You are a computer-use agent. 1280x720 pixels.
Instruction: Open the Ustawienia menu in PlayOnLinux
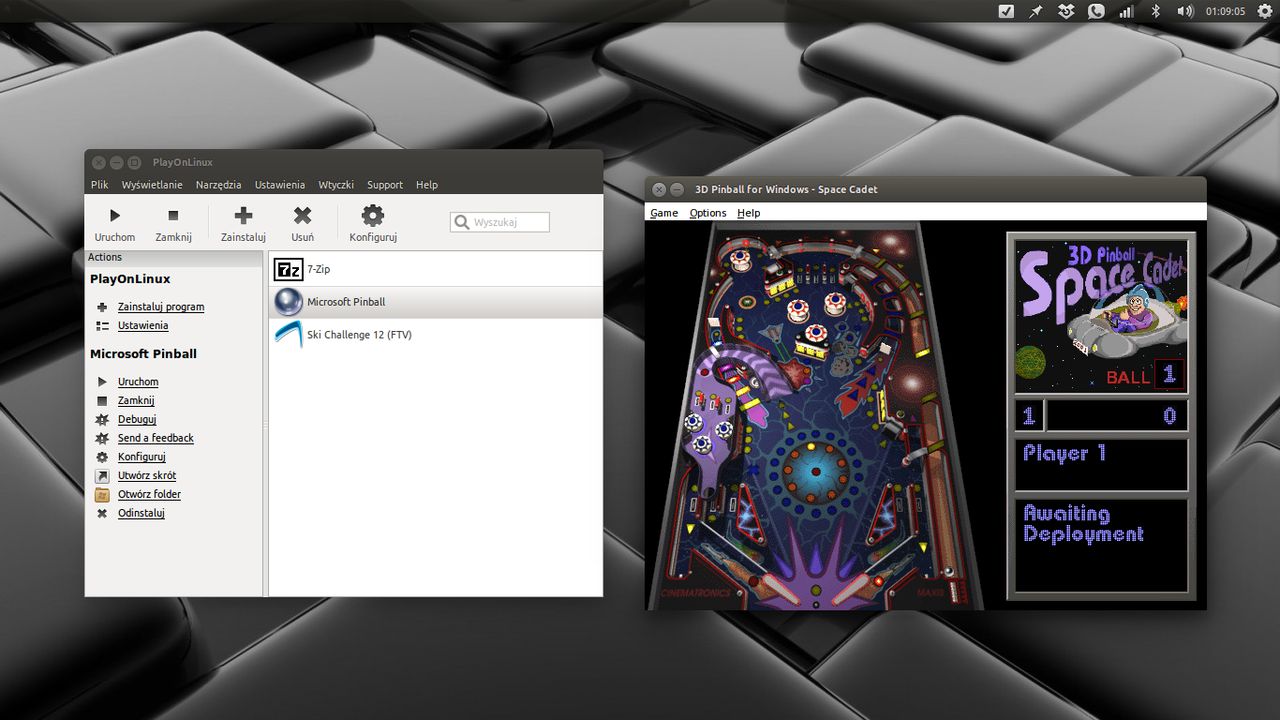(279, 185)
